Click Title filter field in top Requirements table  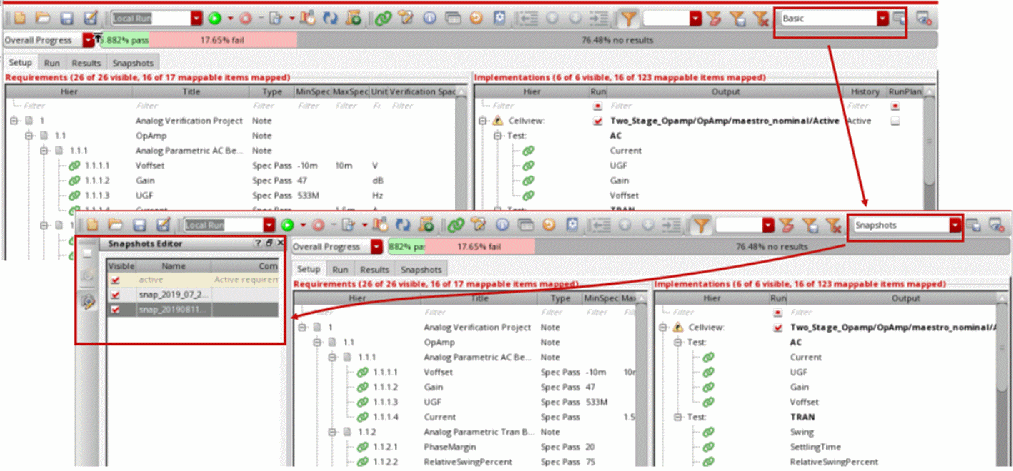[x=191, y=105]
